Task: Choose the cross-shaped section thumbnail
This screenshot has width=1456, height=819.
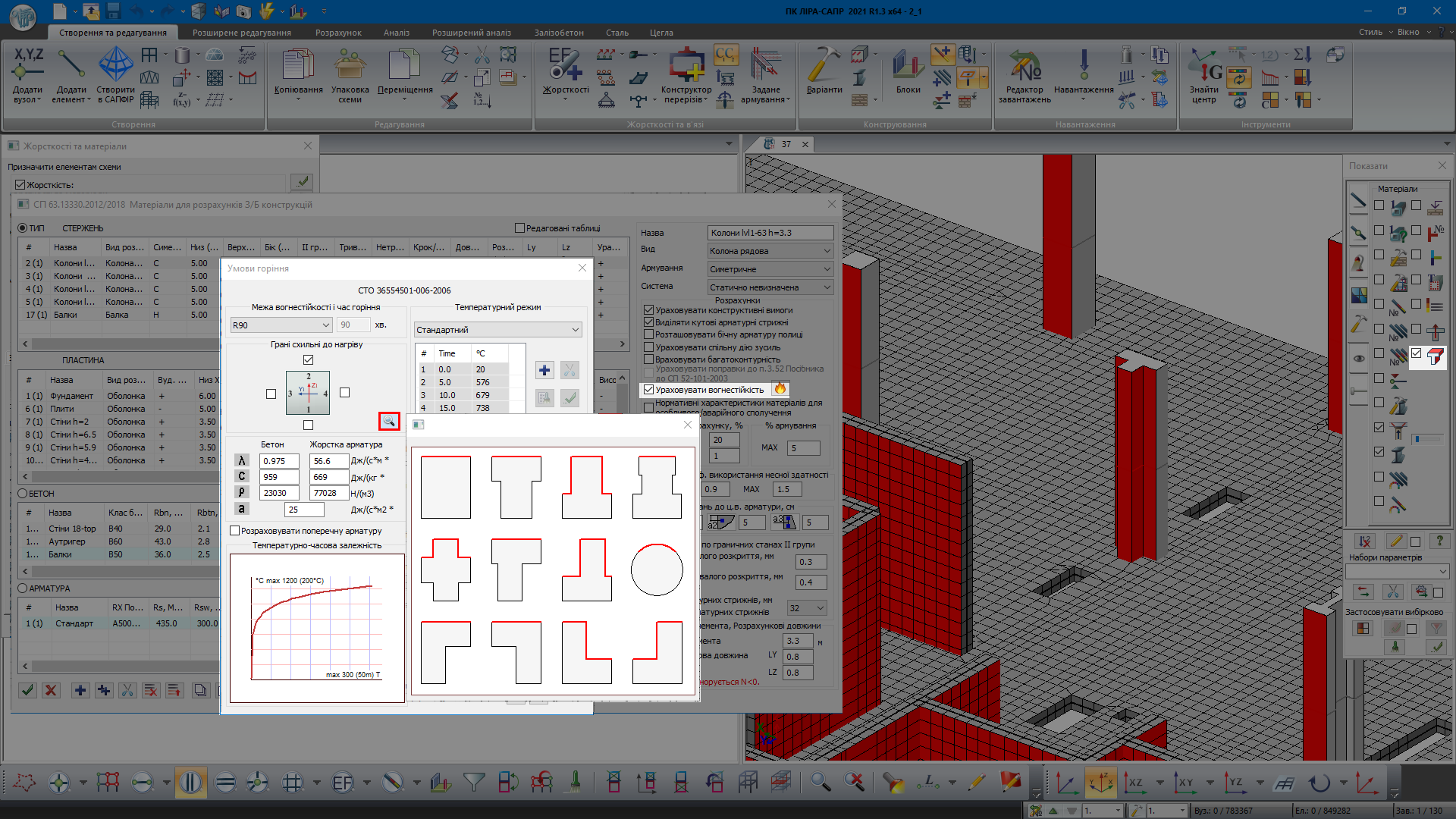Action: (446, 570)
